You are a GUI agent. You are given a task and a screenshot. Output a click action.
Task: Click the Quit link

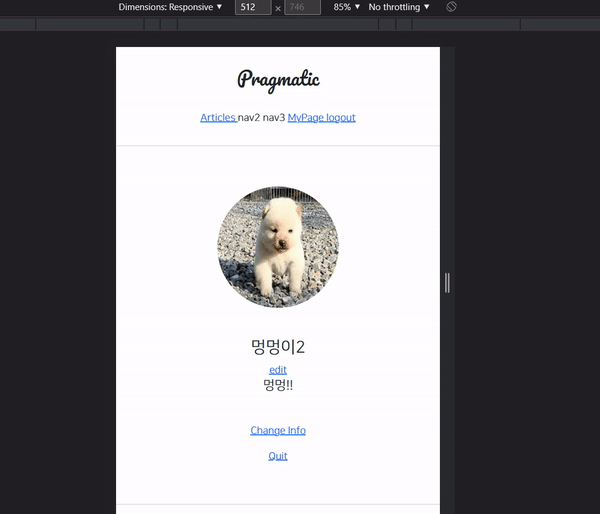278,456
